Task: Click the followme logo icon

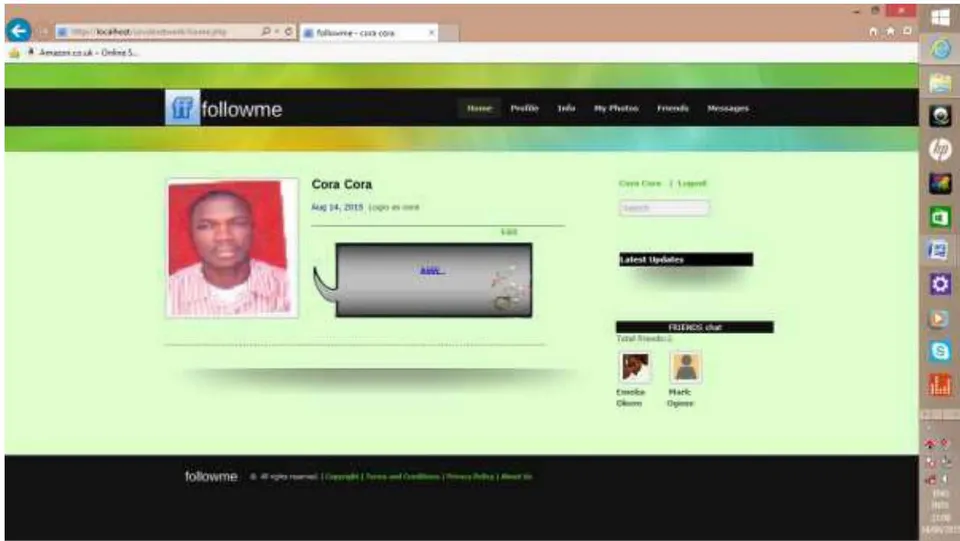Action: click(182, 108)
